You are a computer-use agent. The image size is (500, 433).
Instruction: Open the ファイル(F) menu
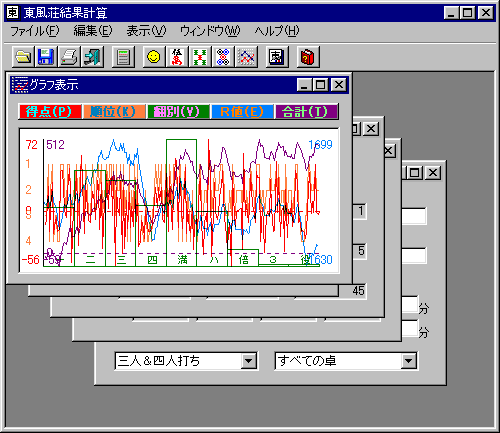35,31
